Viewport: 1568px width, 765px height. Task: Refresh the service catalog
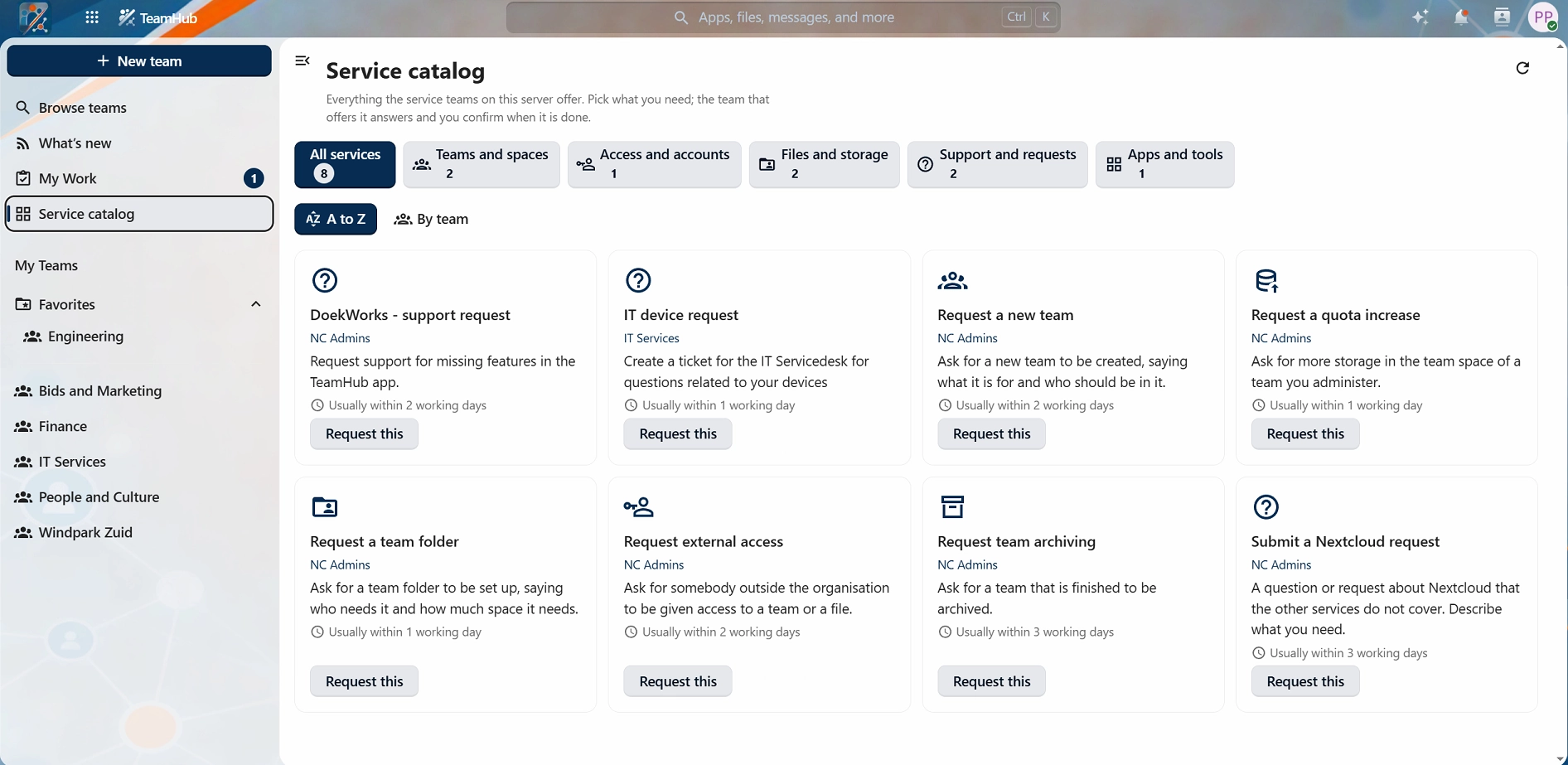pyautogui.click(x=1522, y=68)
